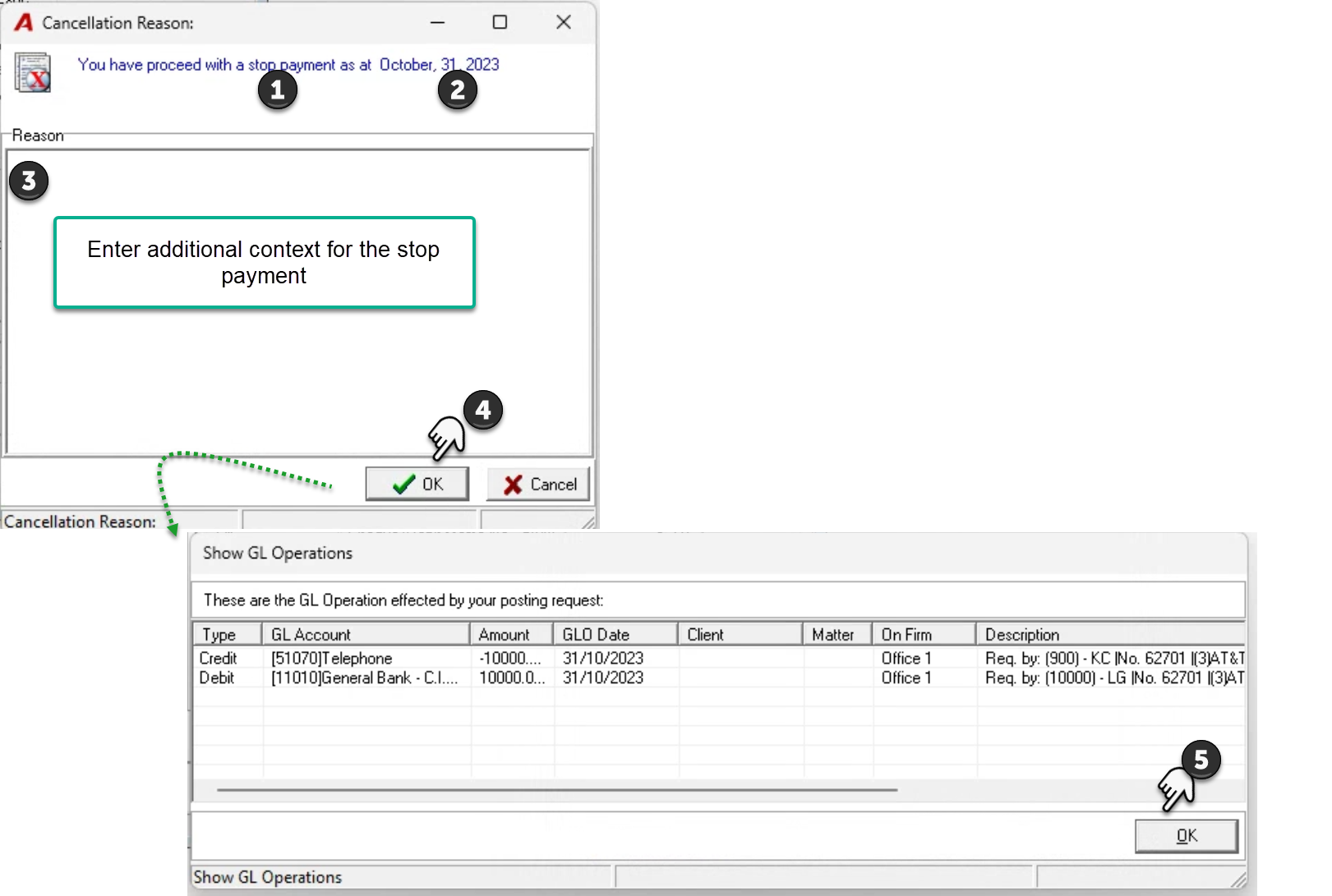Click the Type column header
The height and width of the screenshot is (896, 1332).
[228, 634]
